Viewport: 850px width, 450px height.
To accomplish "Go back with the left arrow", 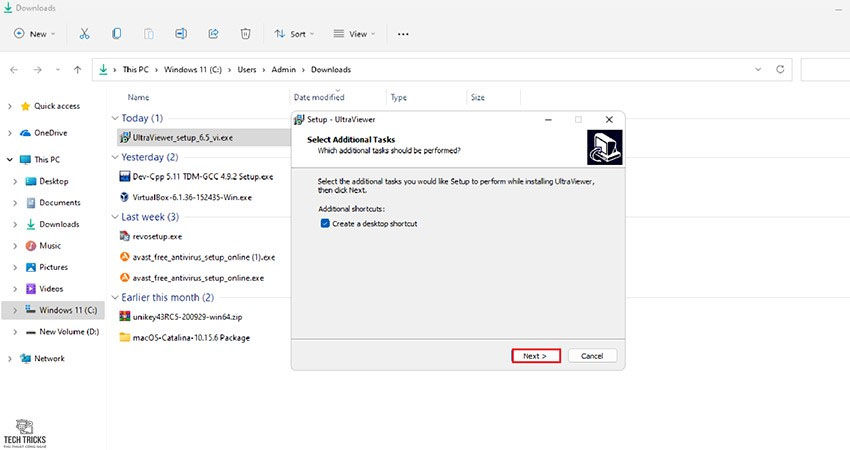I will point(14,69).
